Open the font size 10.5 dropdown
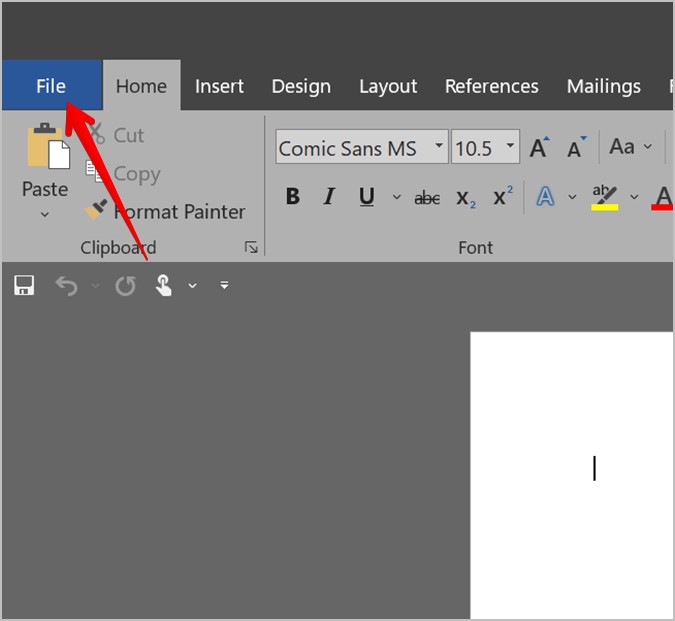The image size is (675, 621). click(510, 148)
